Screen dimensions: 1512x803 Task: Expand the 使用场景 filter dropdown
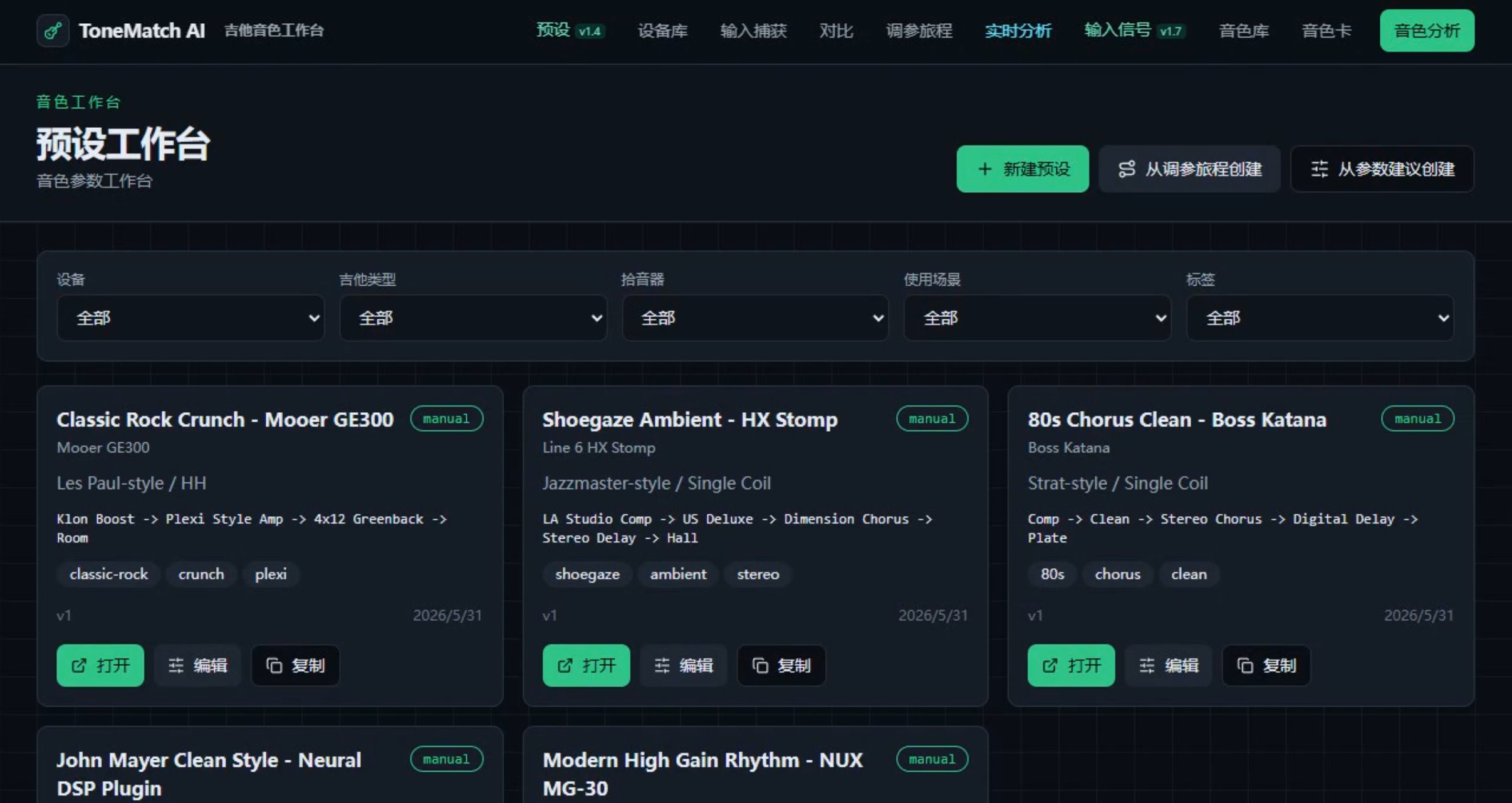[1037, 318]
